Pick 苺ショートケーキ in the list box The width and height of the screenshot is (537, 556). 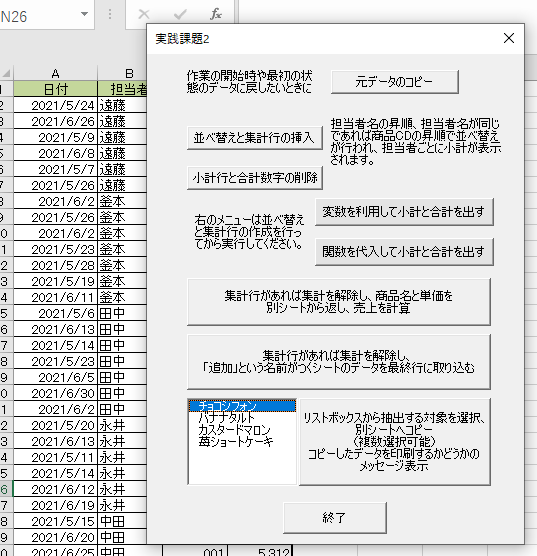pyautogui.click(x=242, y=442)
